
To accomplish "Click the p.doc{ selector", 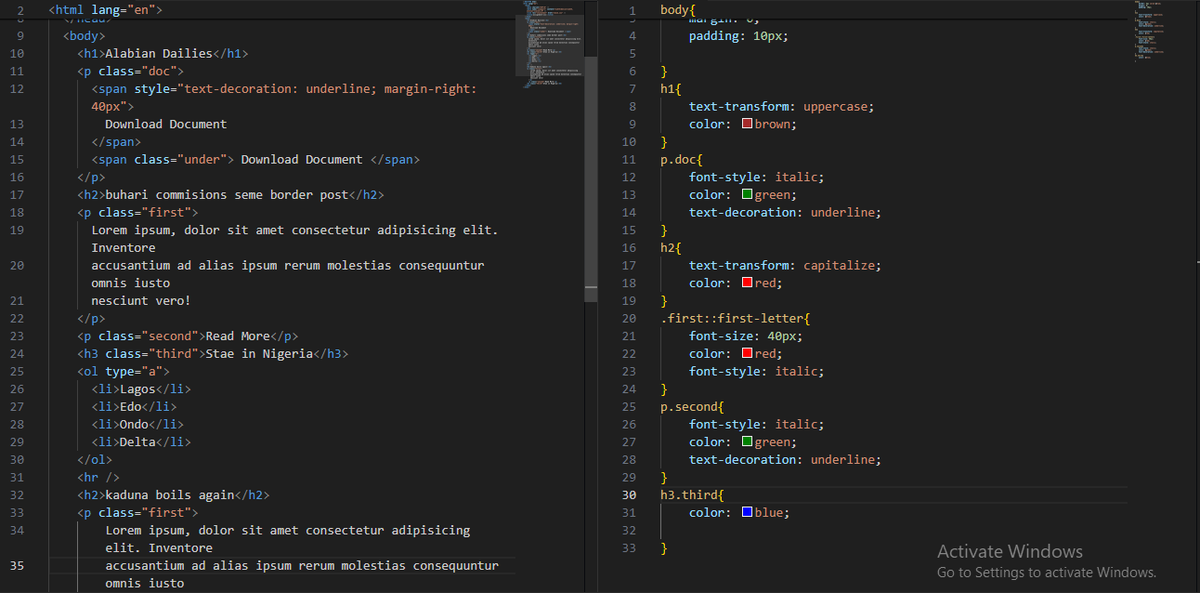I will [681, 160].
